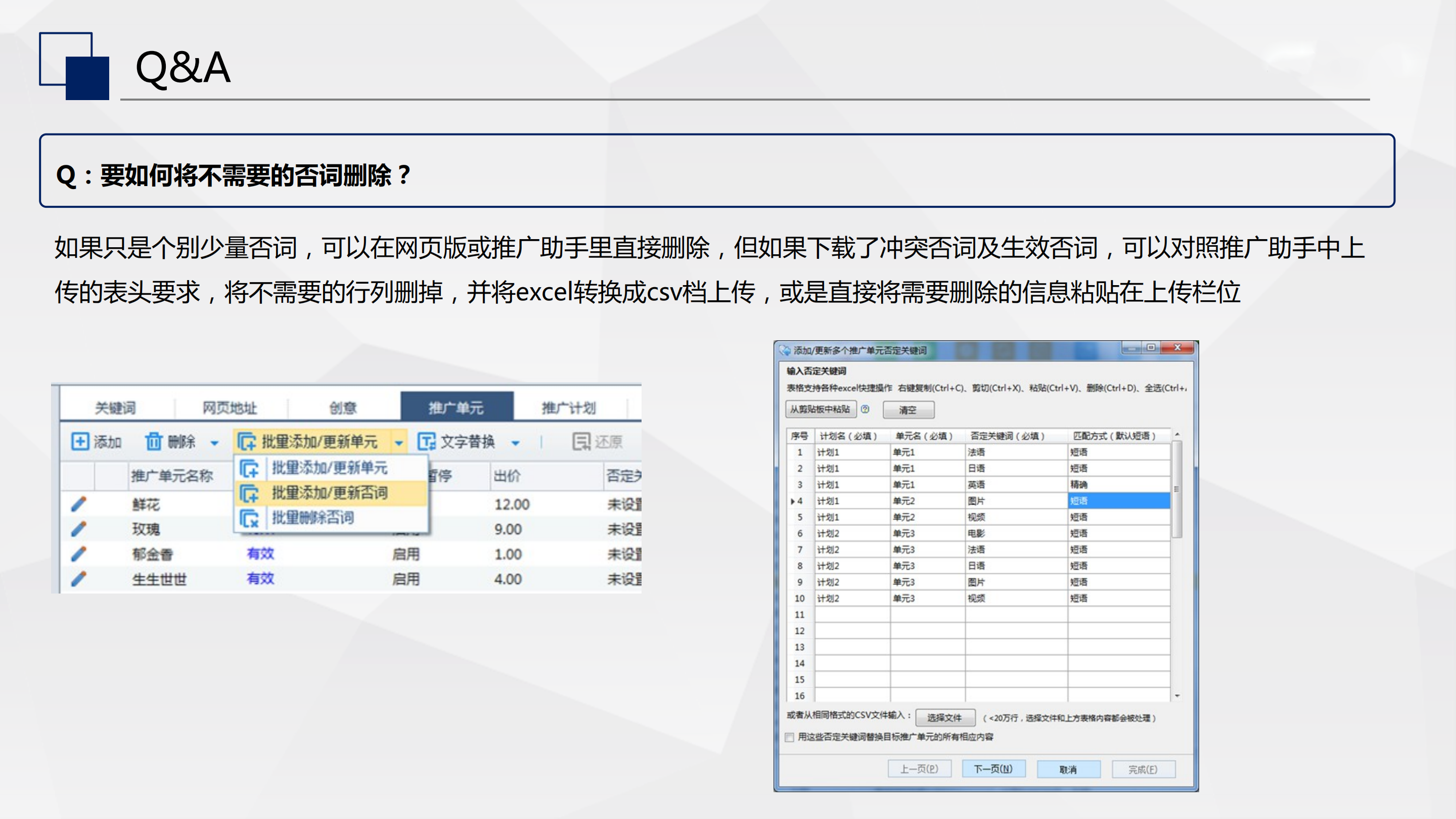Click 从剪贴板中粘贴 button in dialog
The width and height of the screenshot is (1456, 819).
tap(820, 409)
